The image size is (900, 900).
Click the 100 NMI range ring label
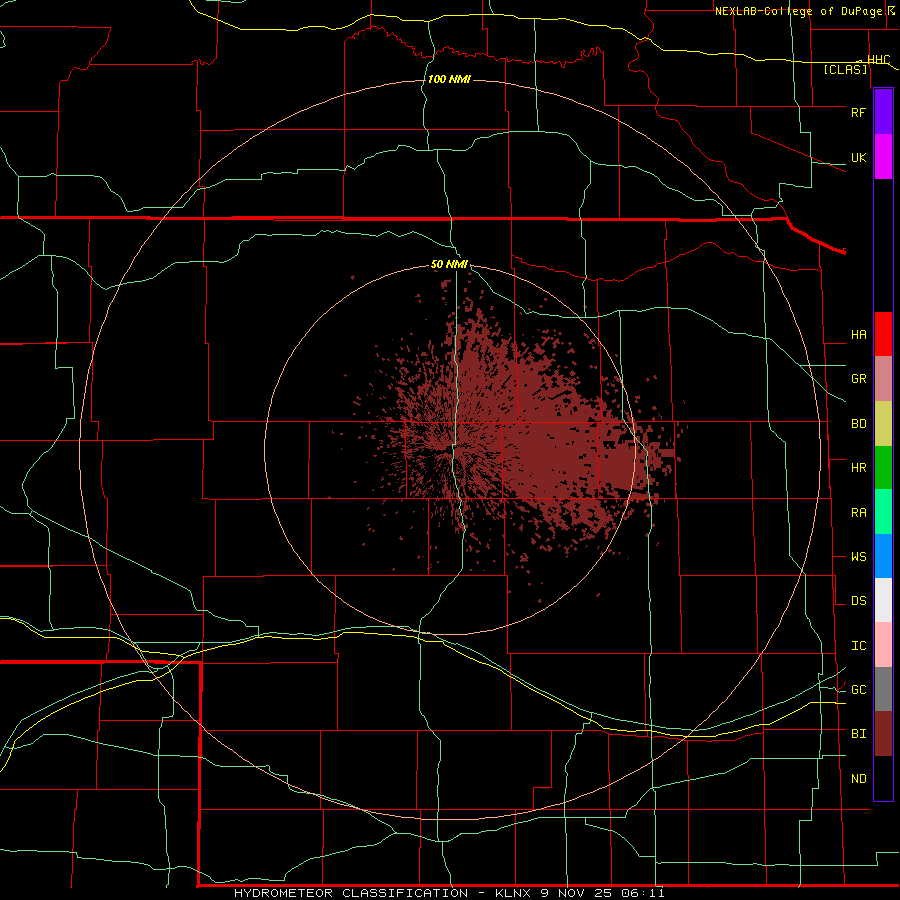coord(449,79)
